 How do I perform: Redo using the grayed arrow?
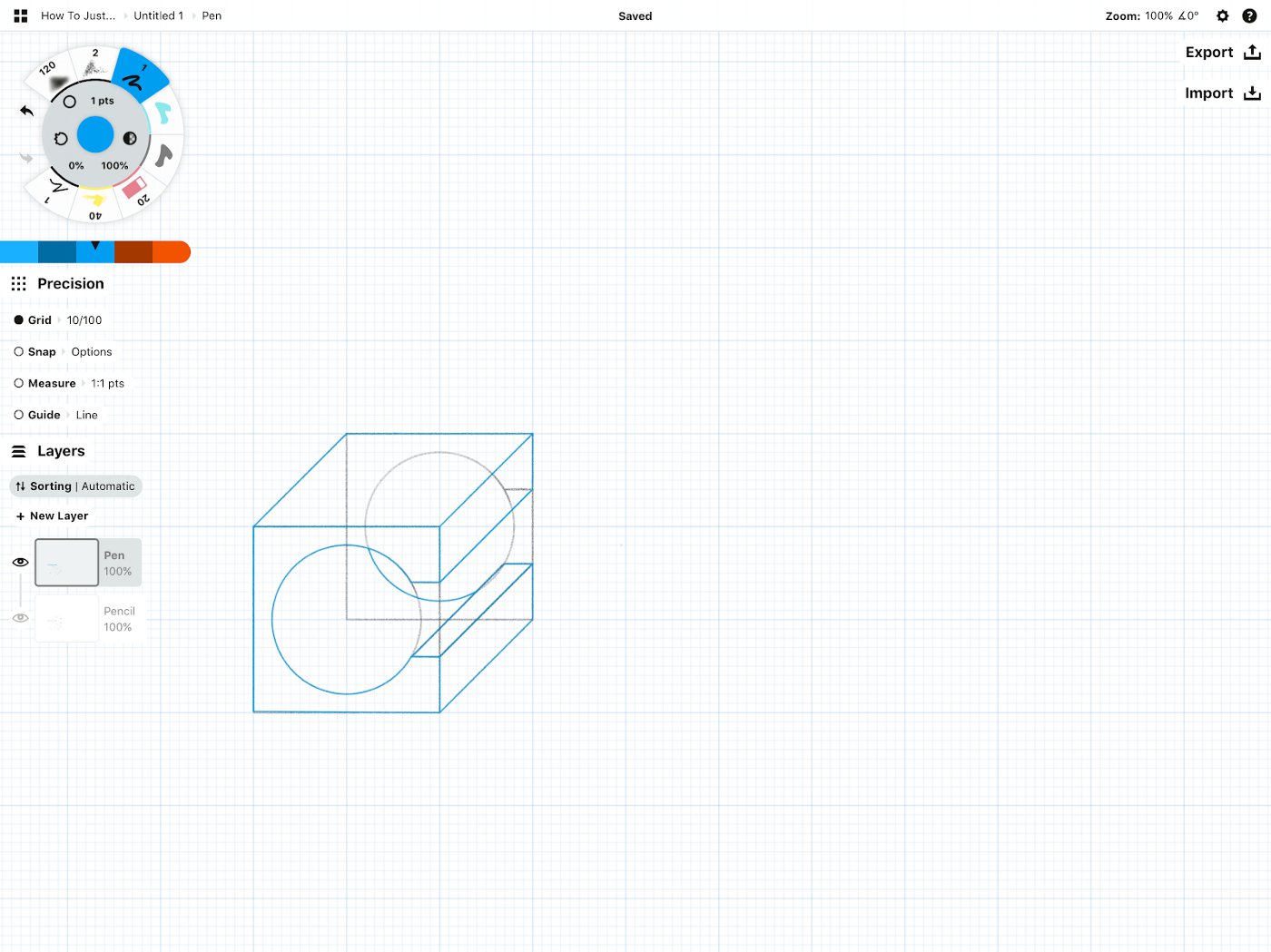[26, 158]
